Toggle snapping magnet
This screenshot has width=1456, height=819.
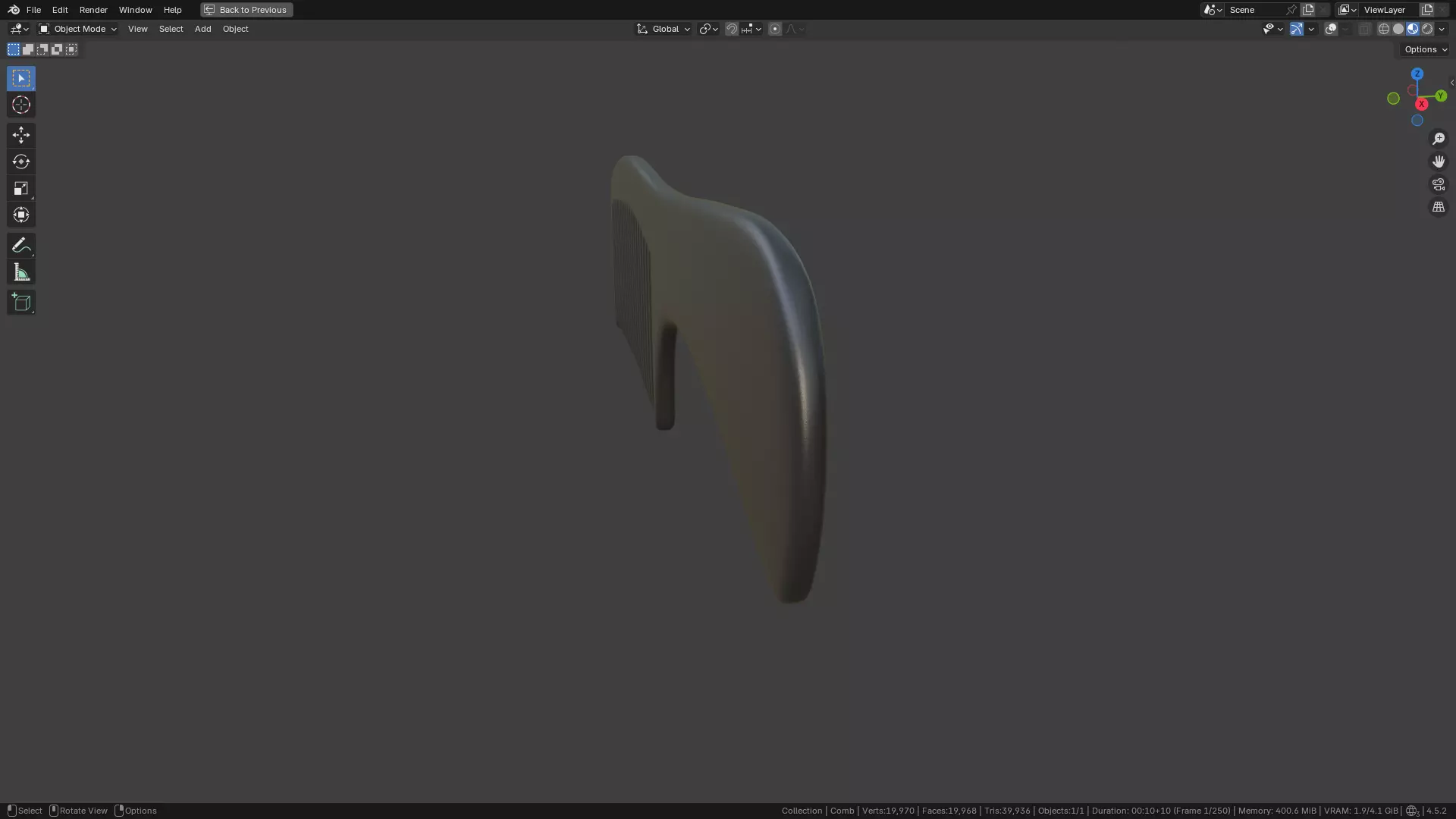pyautogui.click(x=732, y=29)
